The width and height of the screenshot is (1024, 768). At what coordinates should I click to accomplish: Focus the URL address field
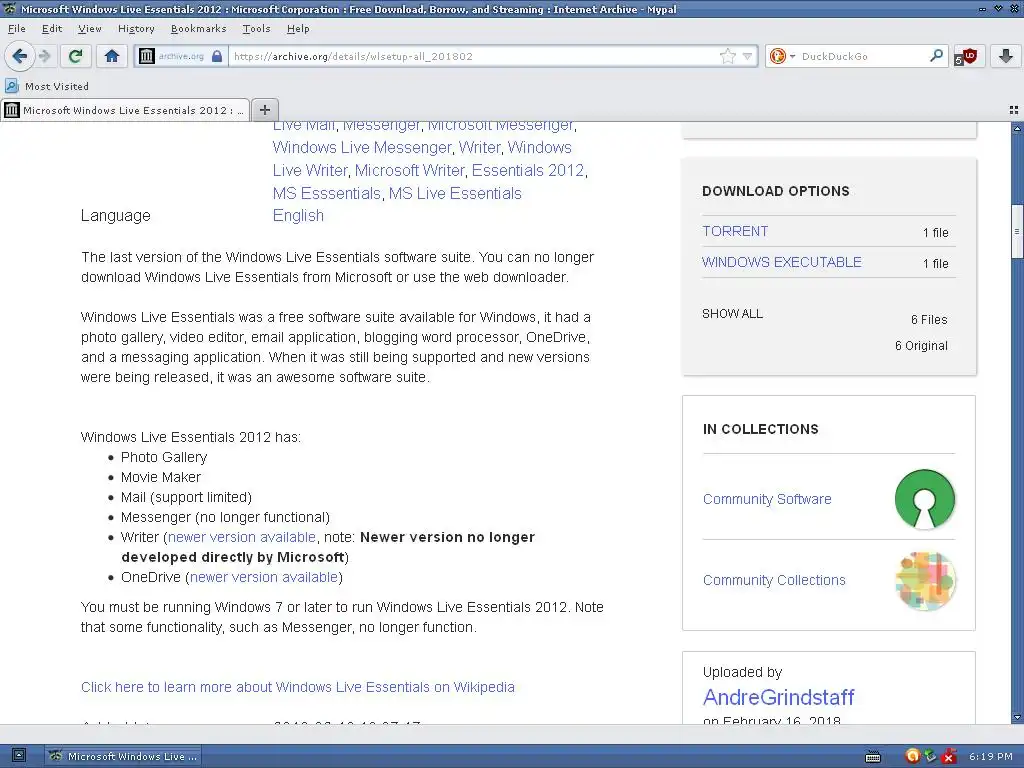(x=473, y=56)
